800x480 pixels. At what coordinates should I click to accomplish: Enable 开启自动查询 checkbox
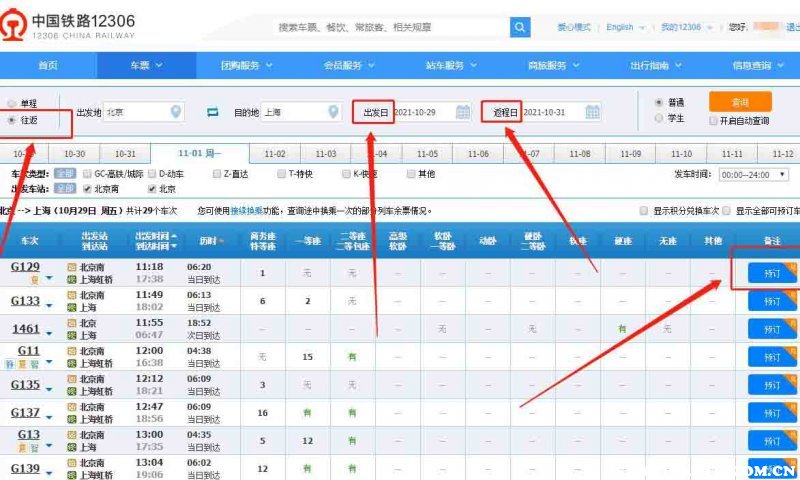click(713, 121)
